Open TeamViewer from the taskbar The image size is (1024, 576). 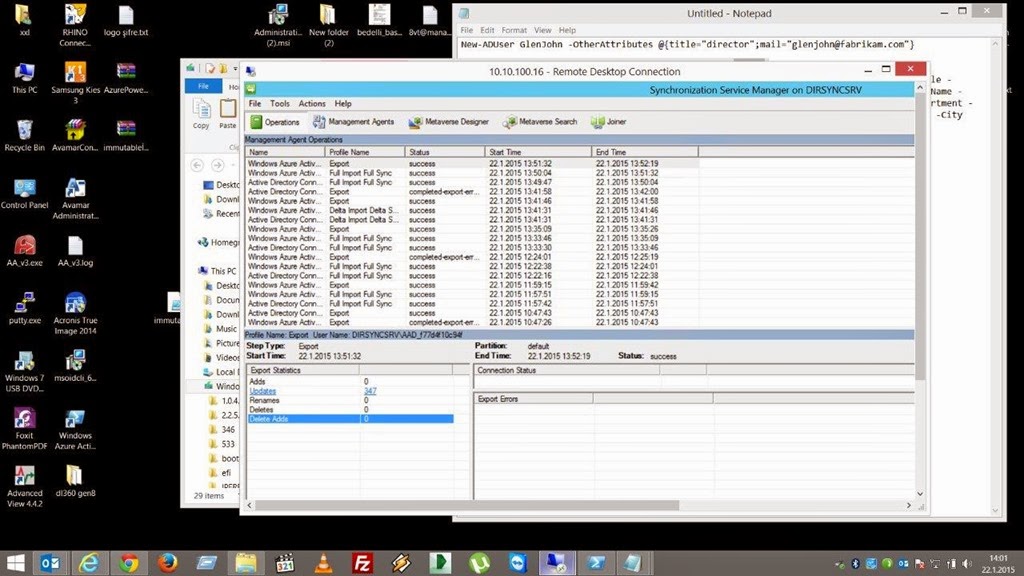pos(518,563)
